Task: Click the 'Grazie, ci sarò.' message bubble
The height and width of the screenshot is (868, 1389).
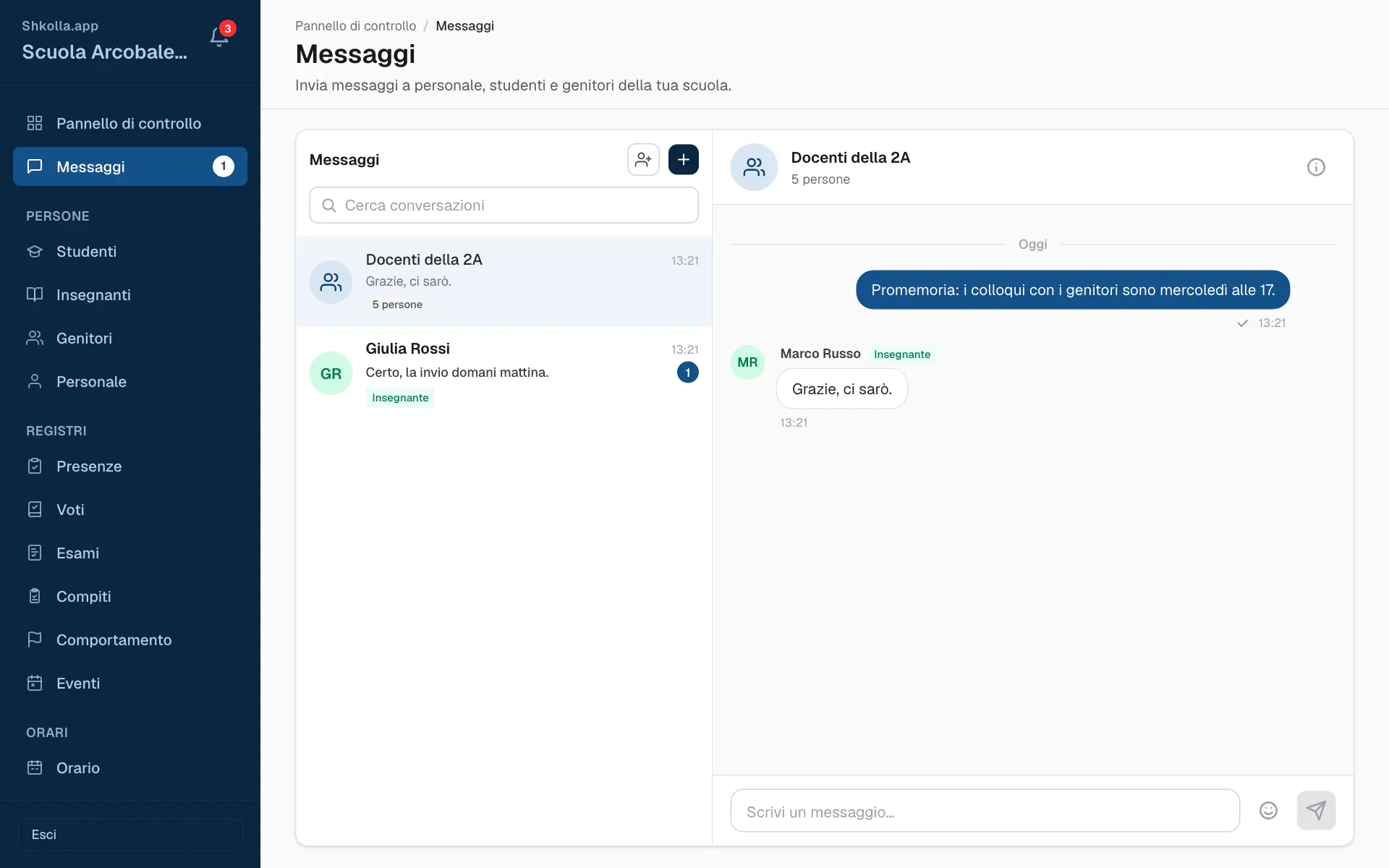Action: pyautogui.click(x=842, y=389)
